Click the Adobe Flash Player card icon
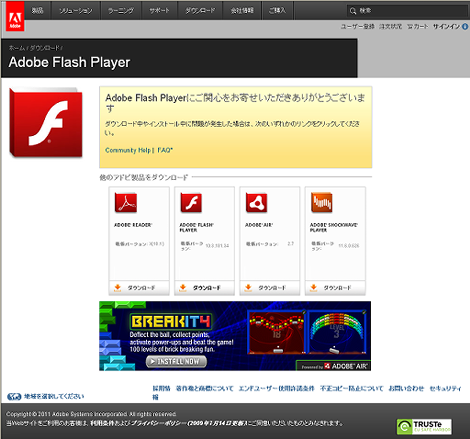This screenshot has height=439, width=470. (191, 202)
